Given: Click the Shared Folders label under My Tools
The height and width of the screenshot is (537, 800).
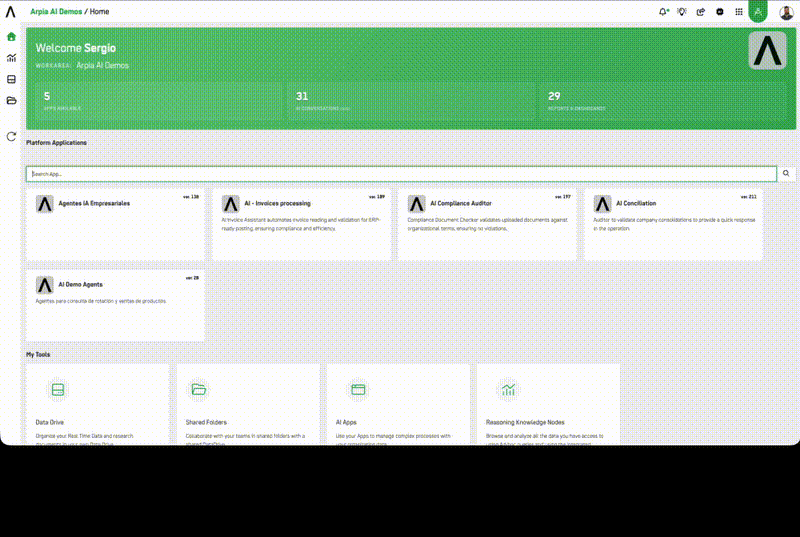Looking at the screenshot, I should (206, 422).
